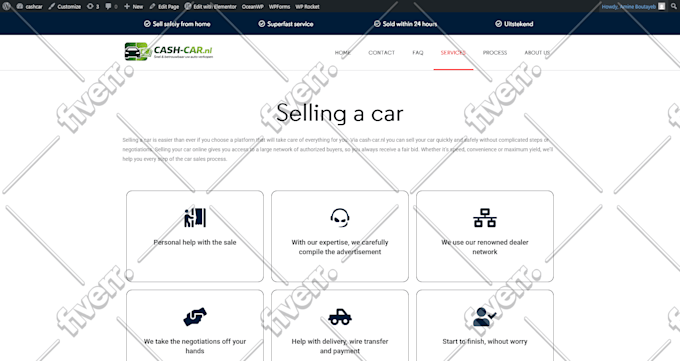Open the WP Rocket admin menu
This screenshot has height=361, width=680.
[307, 7]
